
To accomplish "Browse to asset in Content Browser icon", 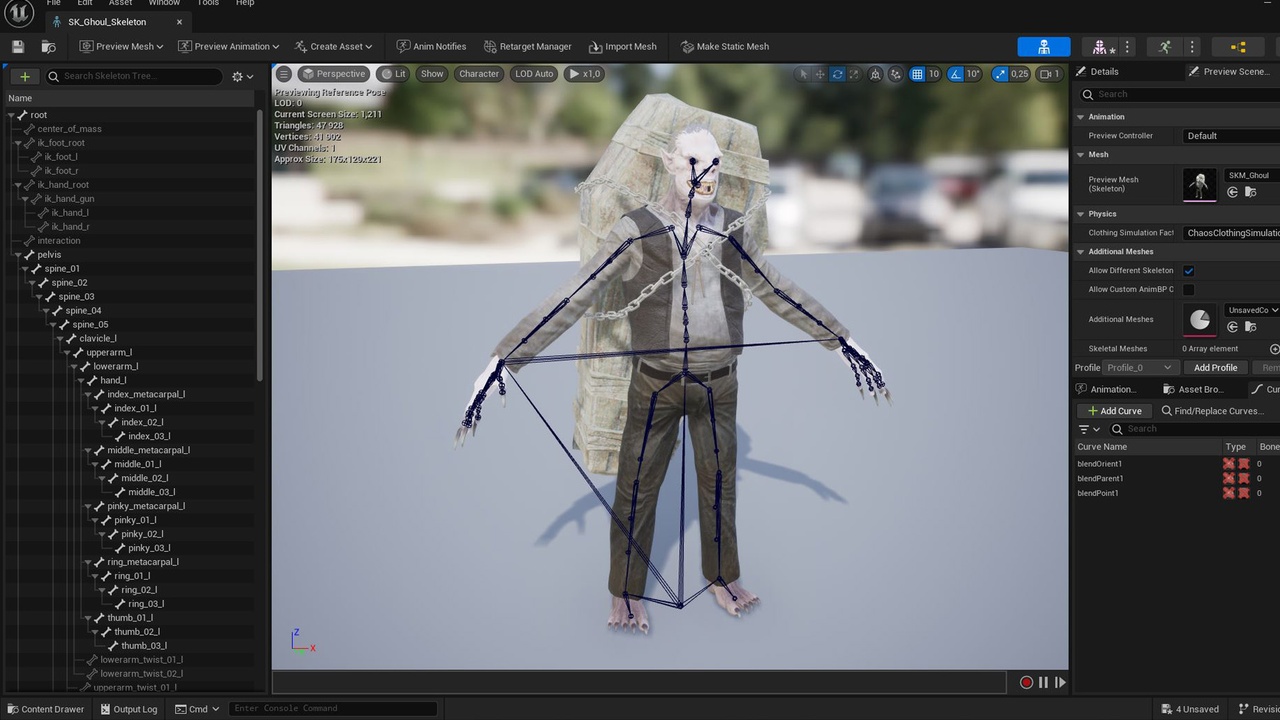I will point(48,46).
